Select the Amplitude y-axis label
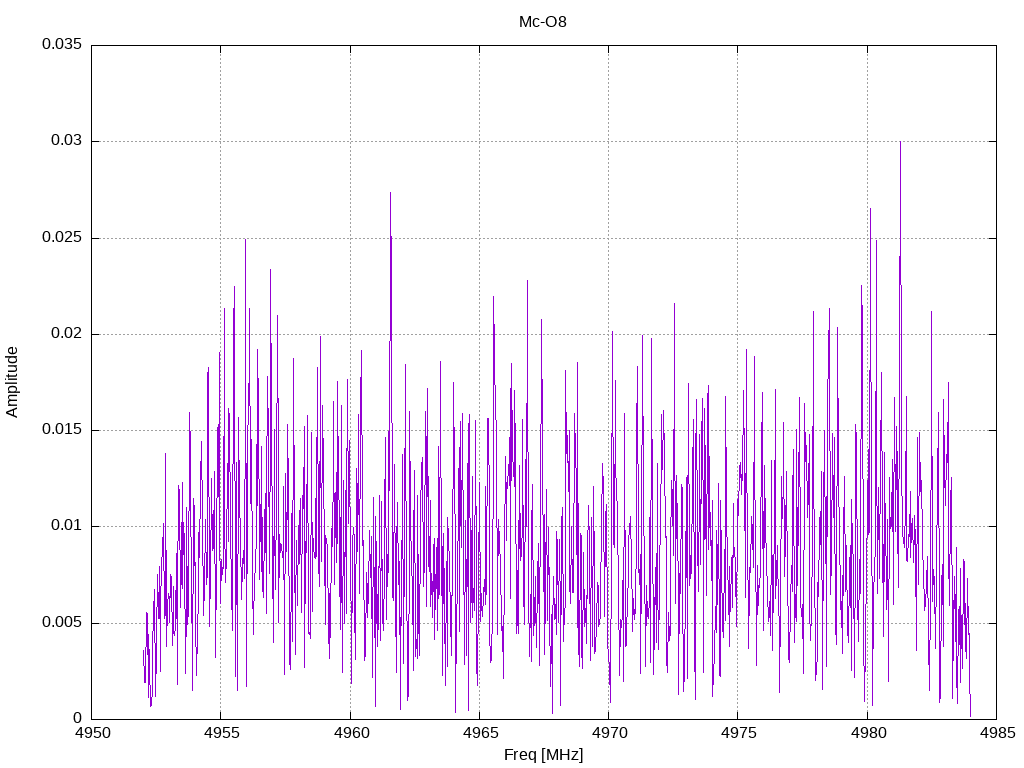 coord(13,381)
